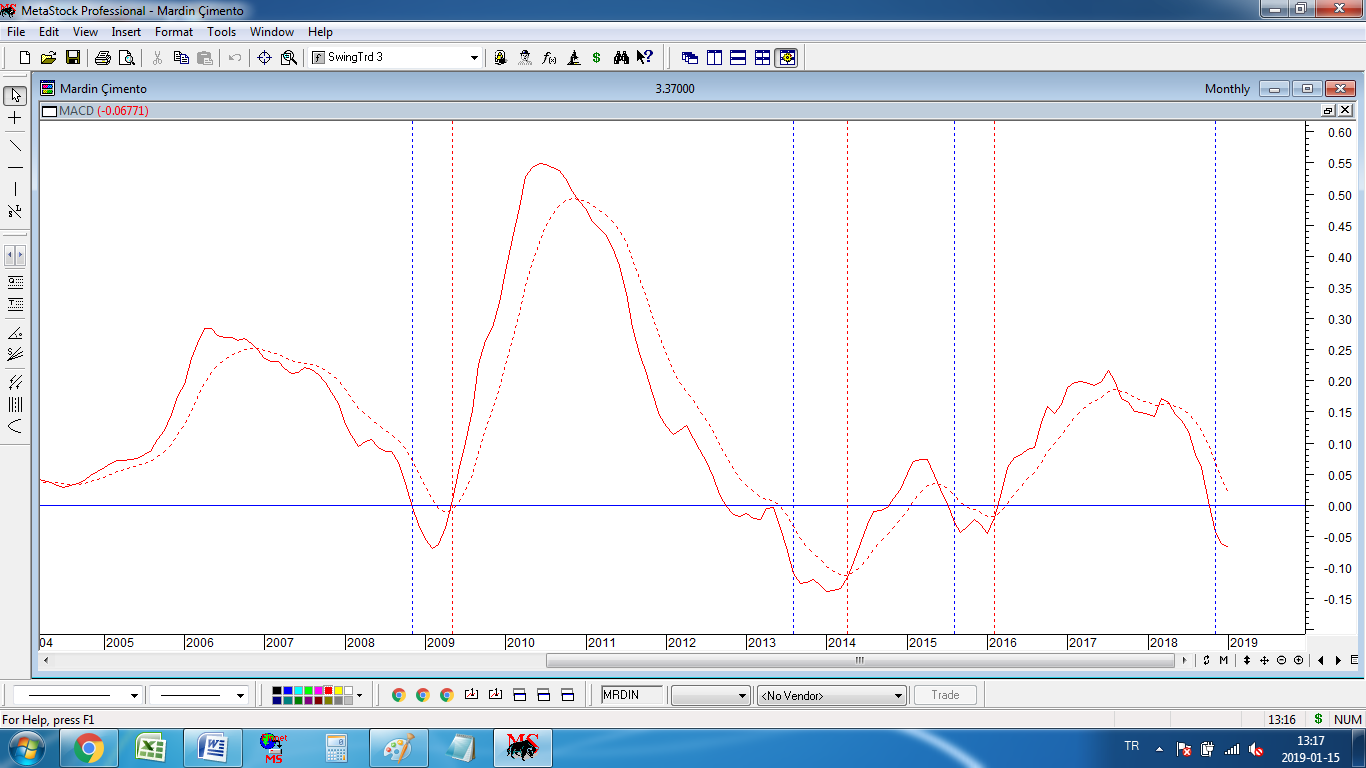The height and width of the screenshot is (768, 1366).
Task: Select the crosshair plus tool in the side toolbar
Action: tap(15, 118)
